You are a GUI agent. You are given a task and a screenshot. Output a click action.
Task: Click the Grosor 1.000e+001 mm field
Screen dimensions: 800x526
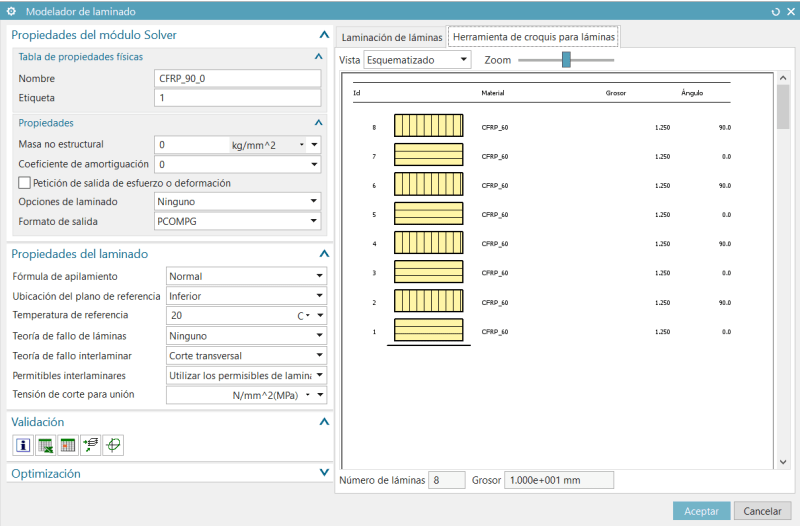[x=559, y=480]
